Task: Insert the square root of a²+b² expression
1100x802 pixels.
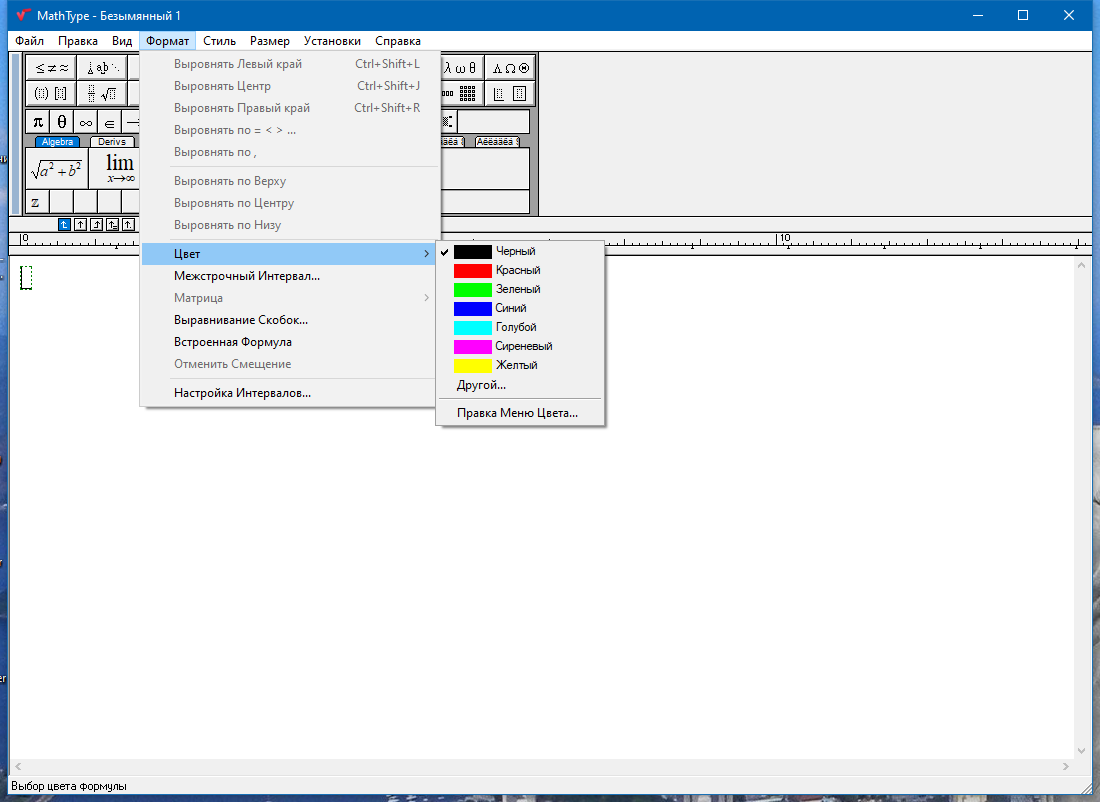Action: [x=57, y=168]
